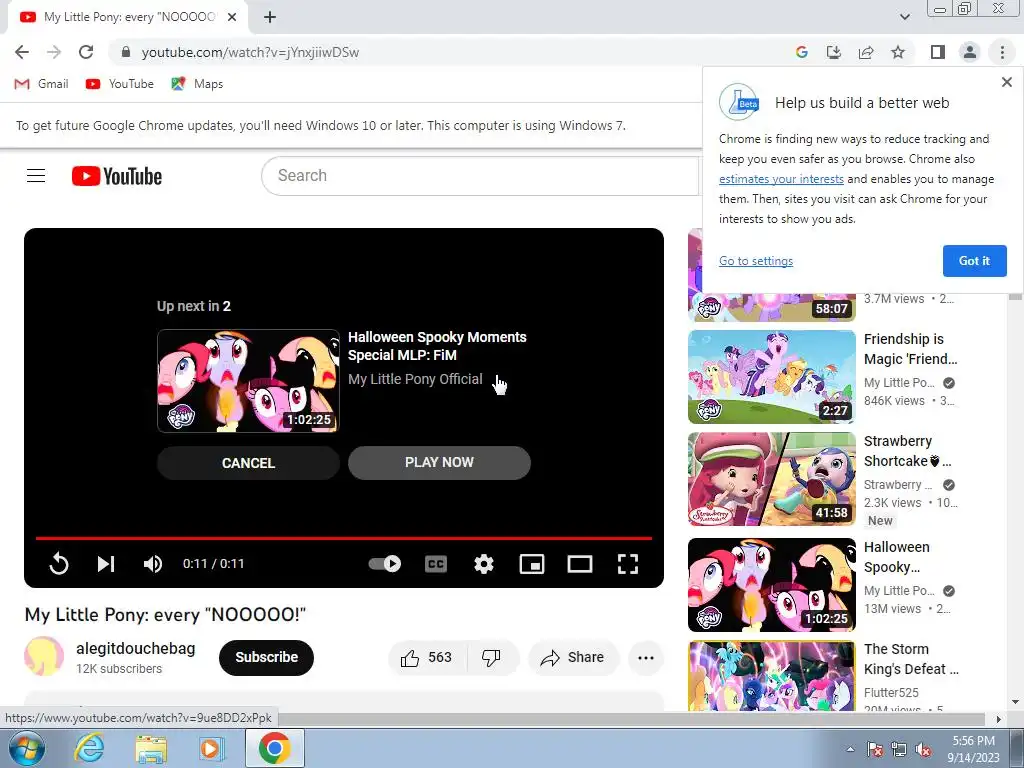Viewport: 1024px width, 768px height.
Task: Toggle closed captions CC
Action: (x=436, y=564)
